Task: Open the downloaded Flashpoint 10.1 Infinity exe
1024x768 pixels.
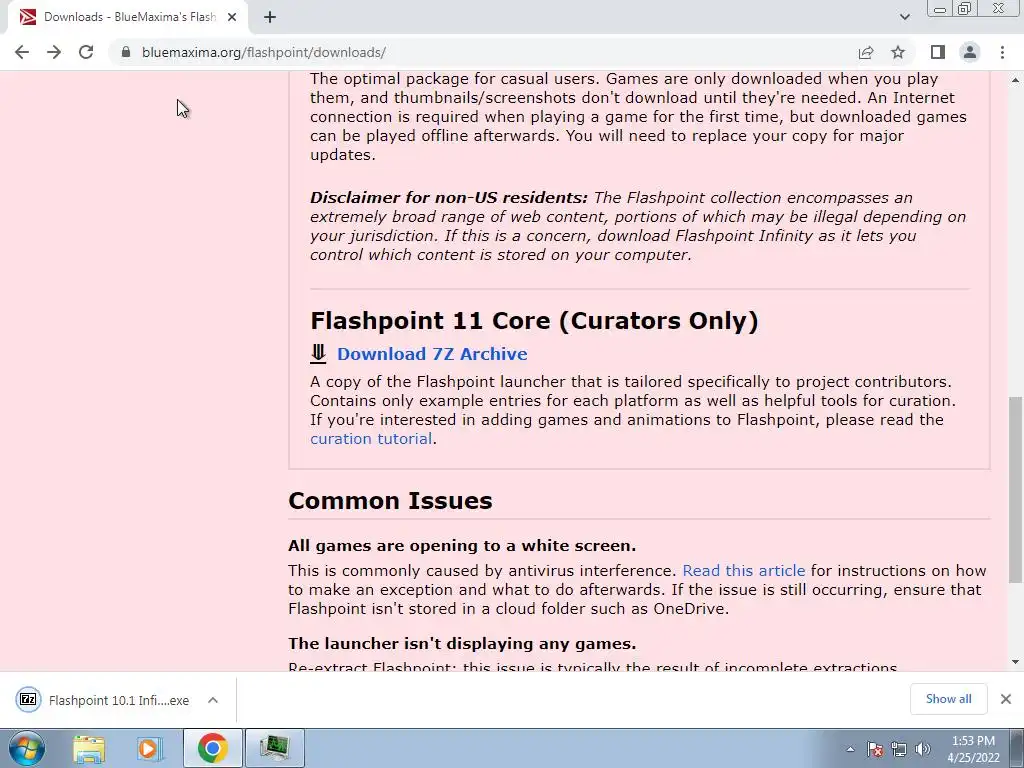Action: (119, 700)
